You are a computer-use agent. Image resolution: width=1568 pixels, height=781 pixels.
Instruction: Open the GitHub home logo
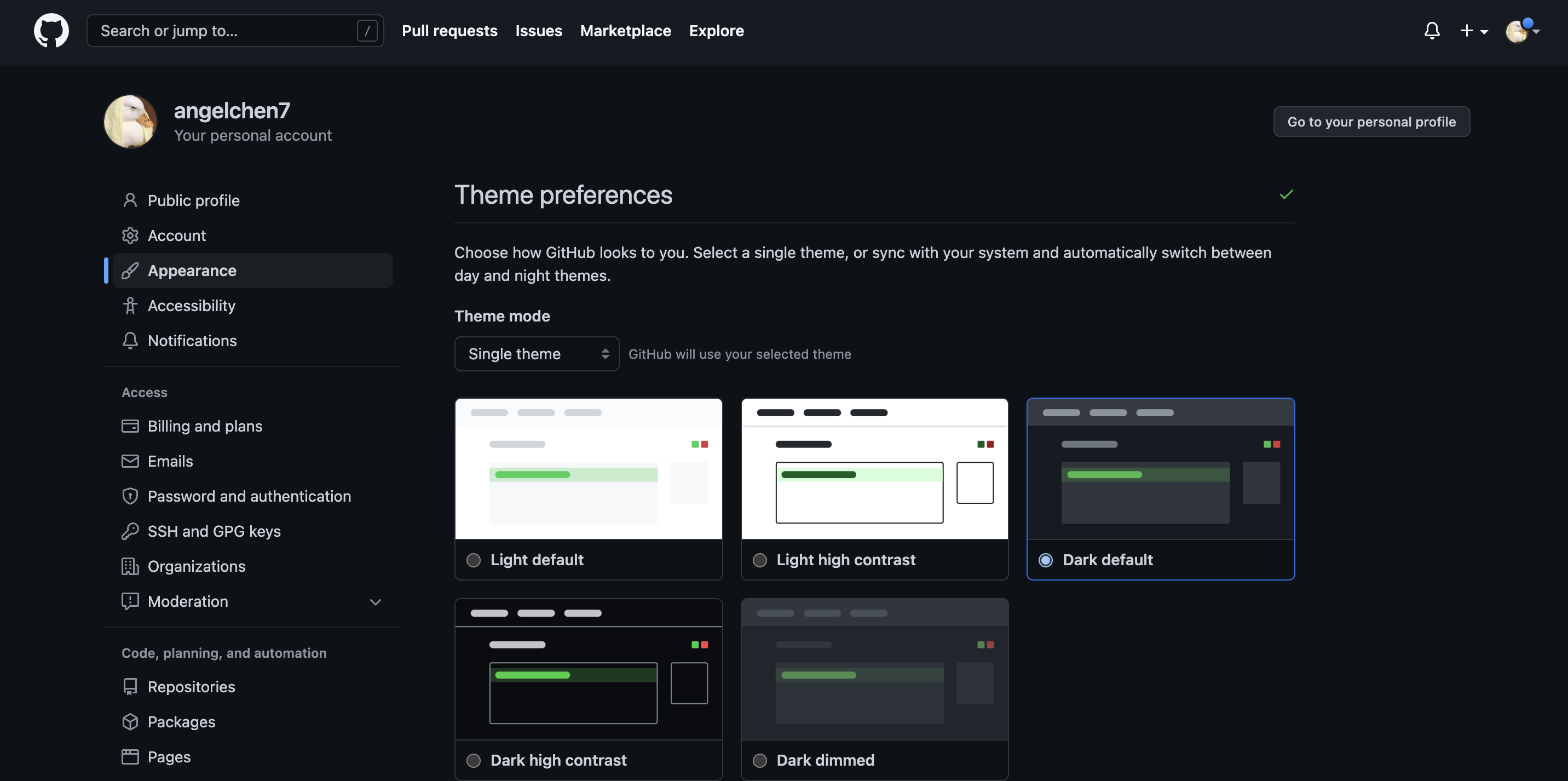(x=51, y=31)
